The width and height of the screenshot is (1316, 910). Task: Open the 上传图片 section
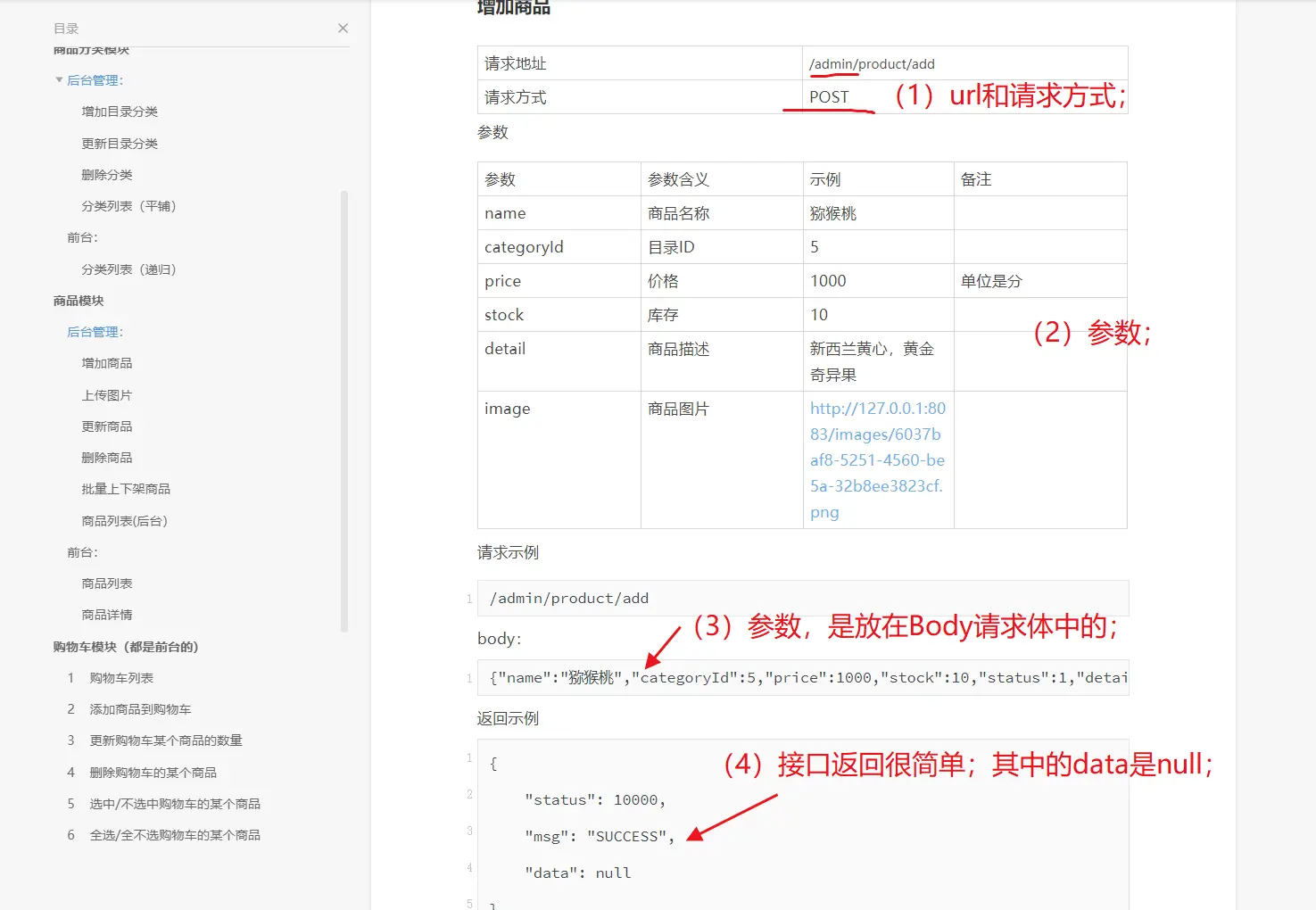click(x=107, y=395)
